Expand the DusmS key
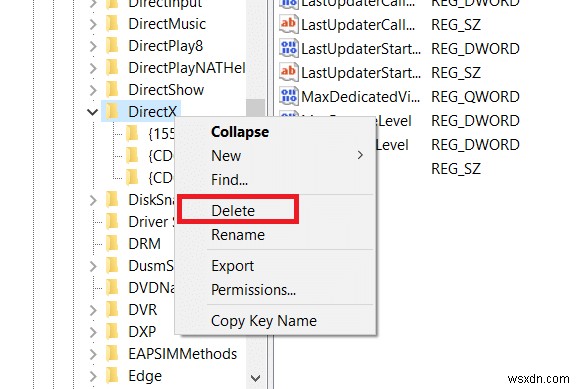 pos(93,266)
